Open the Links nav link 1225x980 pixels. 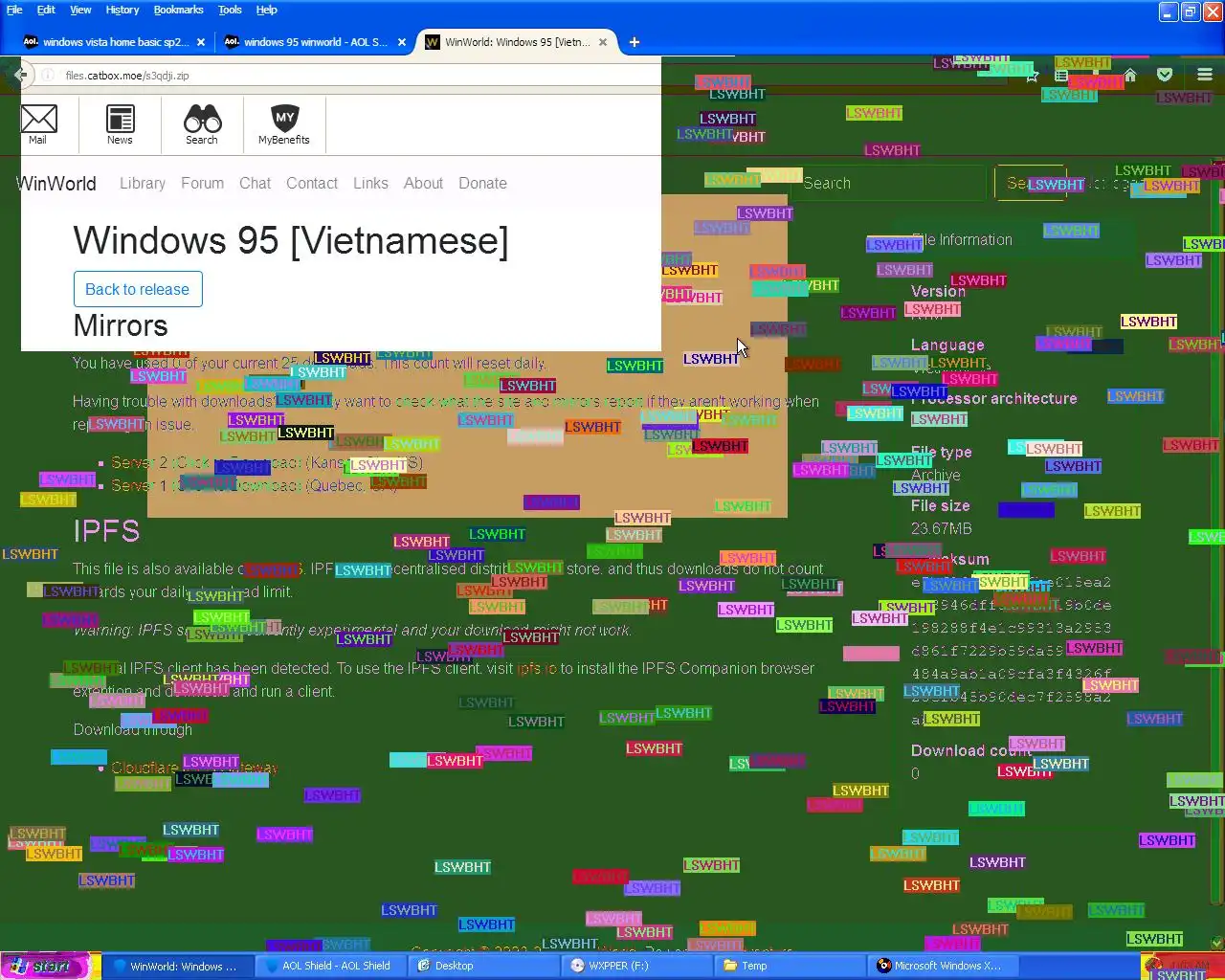[x=370, y=183]
